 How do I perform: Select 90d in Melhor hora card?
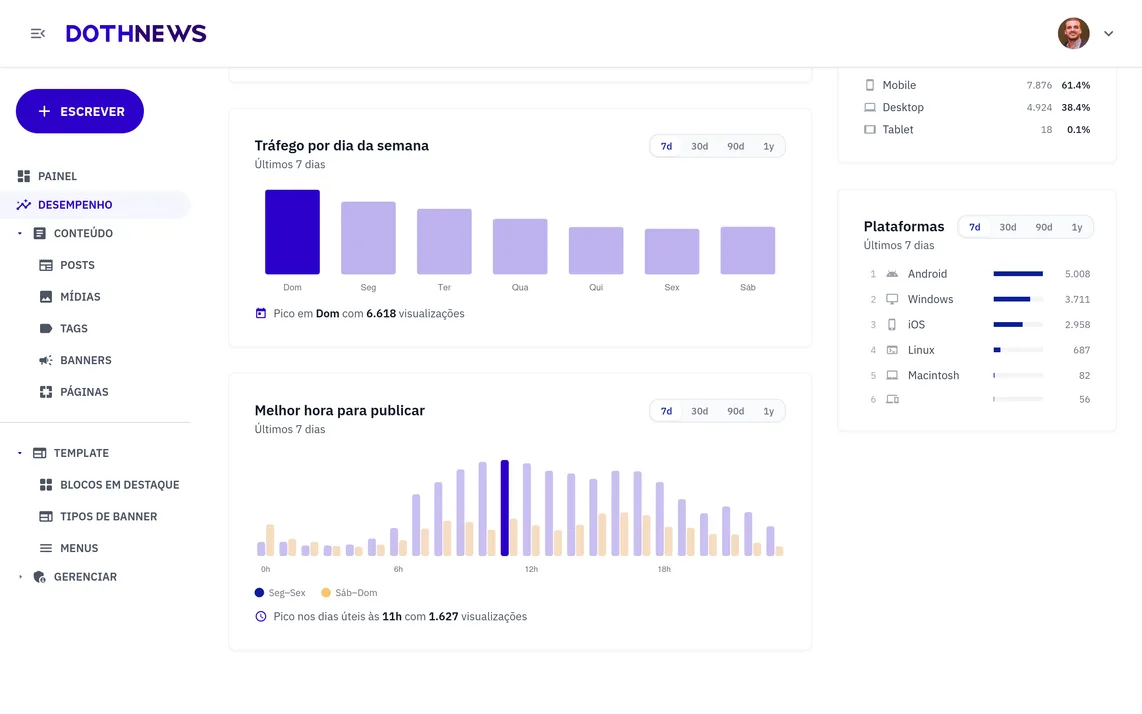coord(736,411)
